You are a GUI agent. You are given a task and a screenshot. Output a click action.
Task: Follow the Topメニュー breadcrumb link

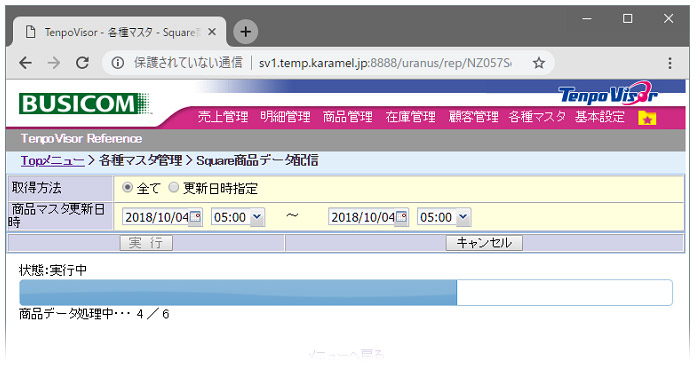(x=52, y=160)
